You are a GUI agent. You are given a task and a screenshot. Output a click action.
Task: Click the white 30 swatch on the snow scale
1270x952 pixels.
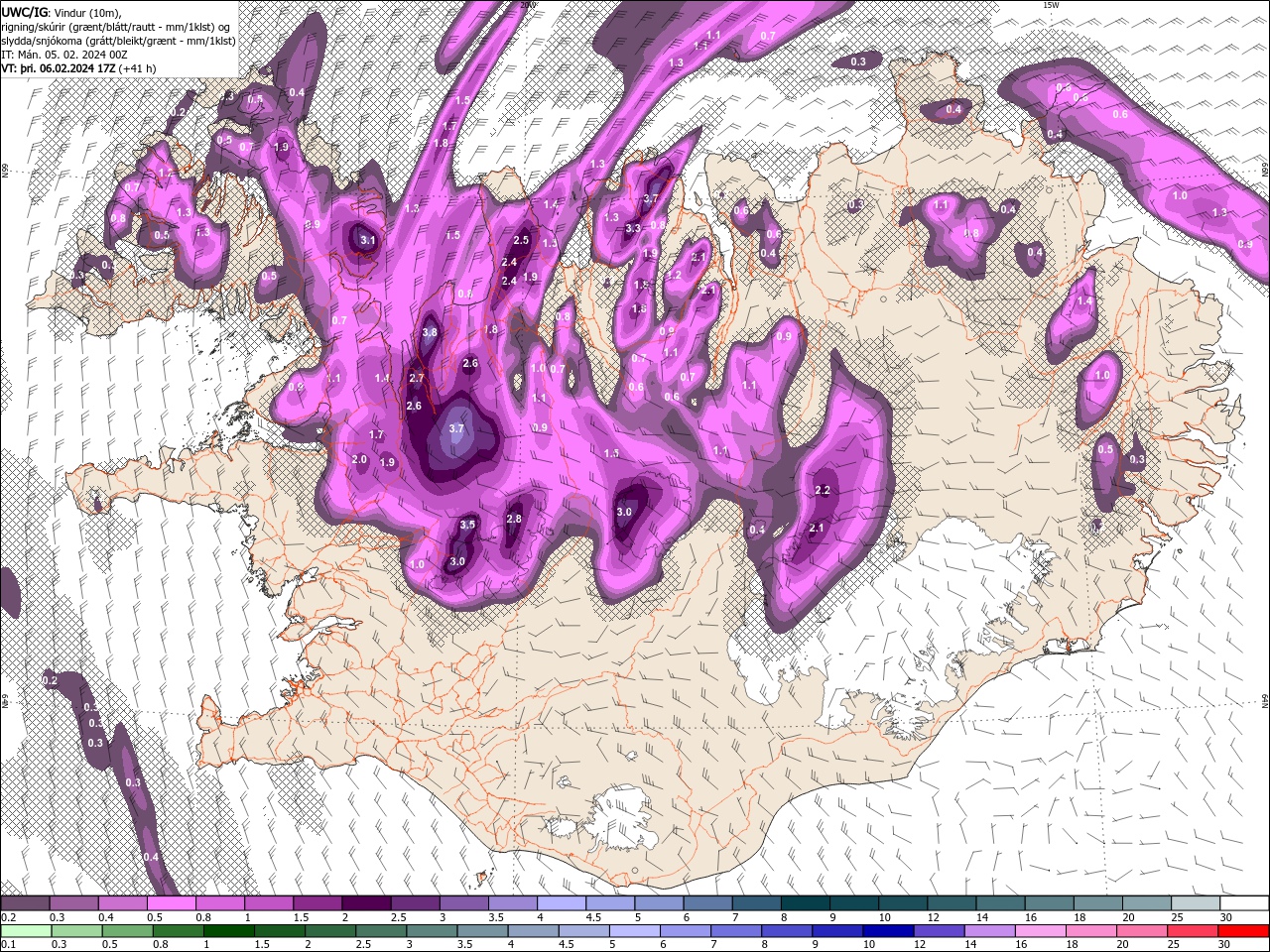click(x=1243, y=903)
